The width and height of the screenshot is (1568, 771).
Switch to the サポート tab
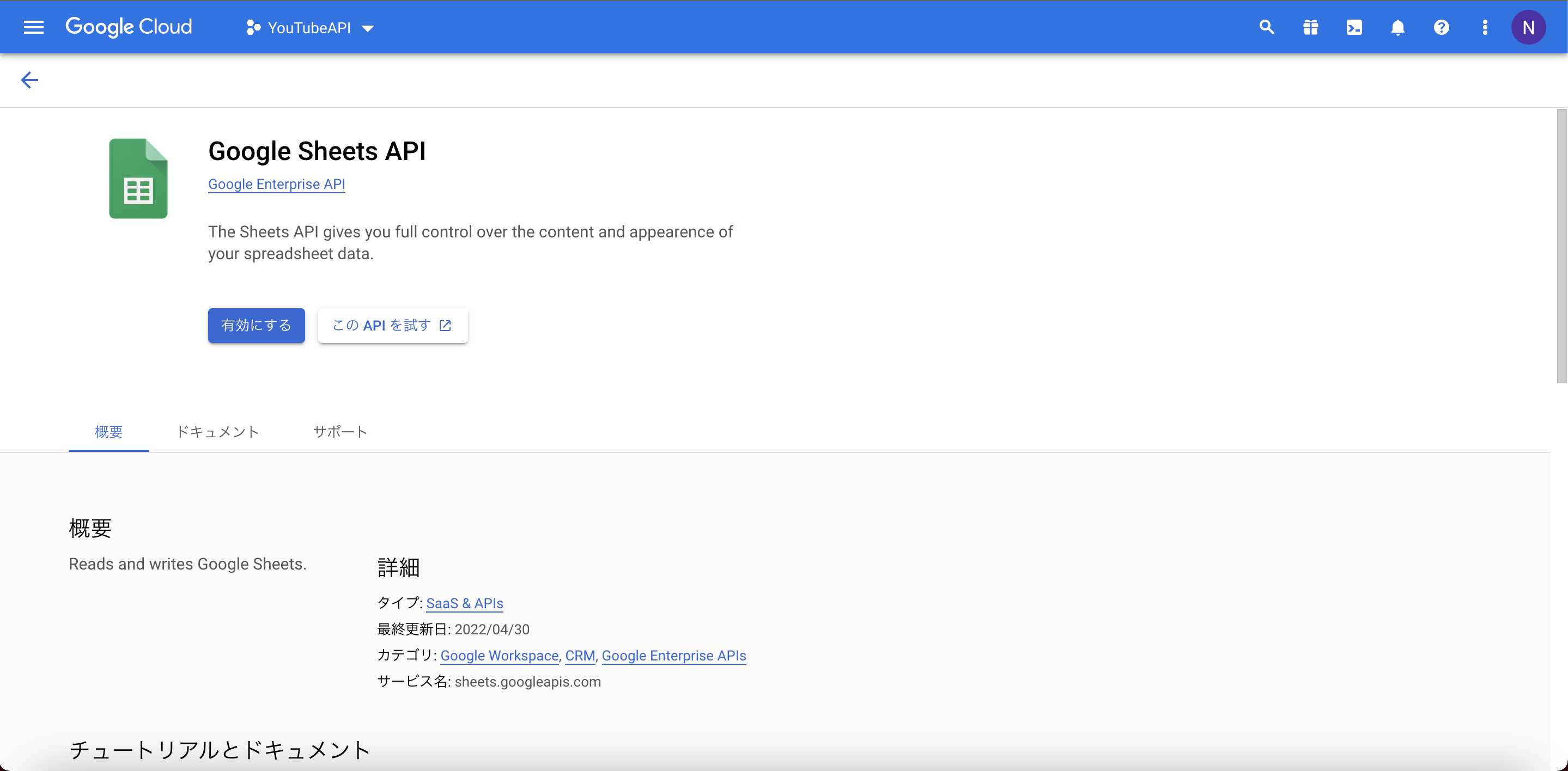(341, 431)
